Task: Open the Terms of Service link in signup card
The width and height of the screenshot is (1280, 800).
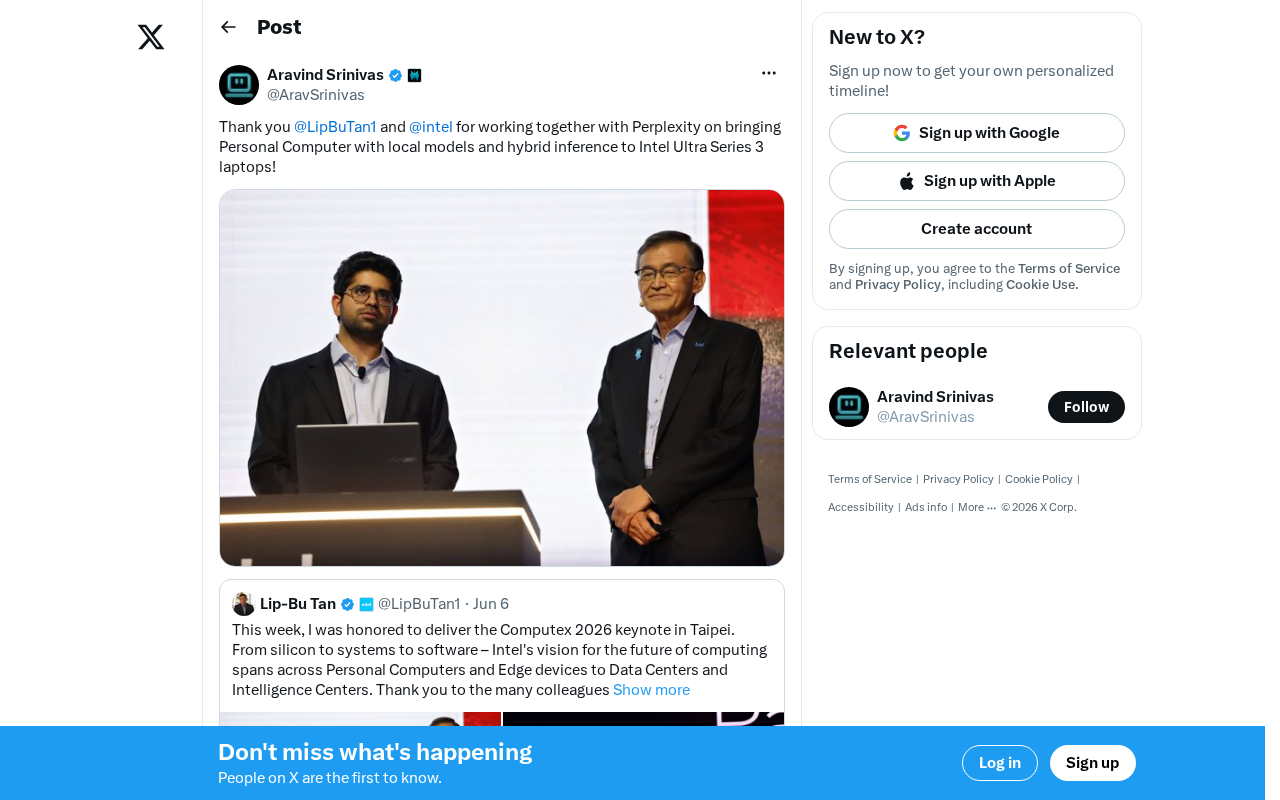Action: coord(1069,269)
